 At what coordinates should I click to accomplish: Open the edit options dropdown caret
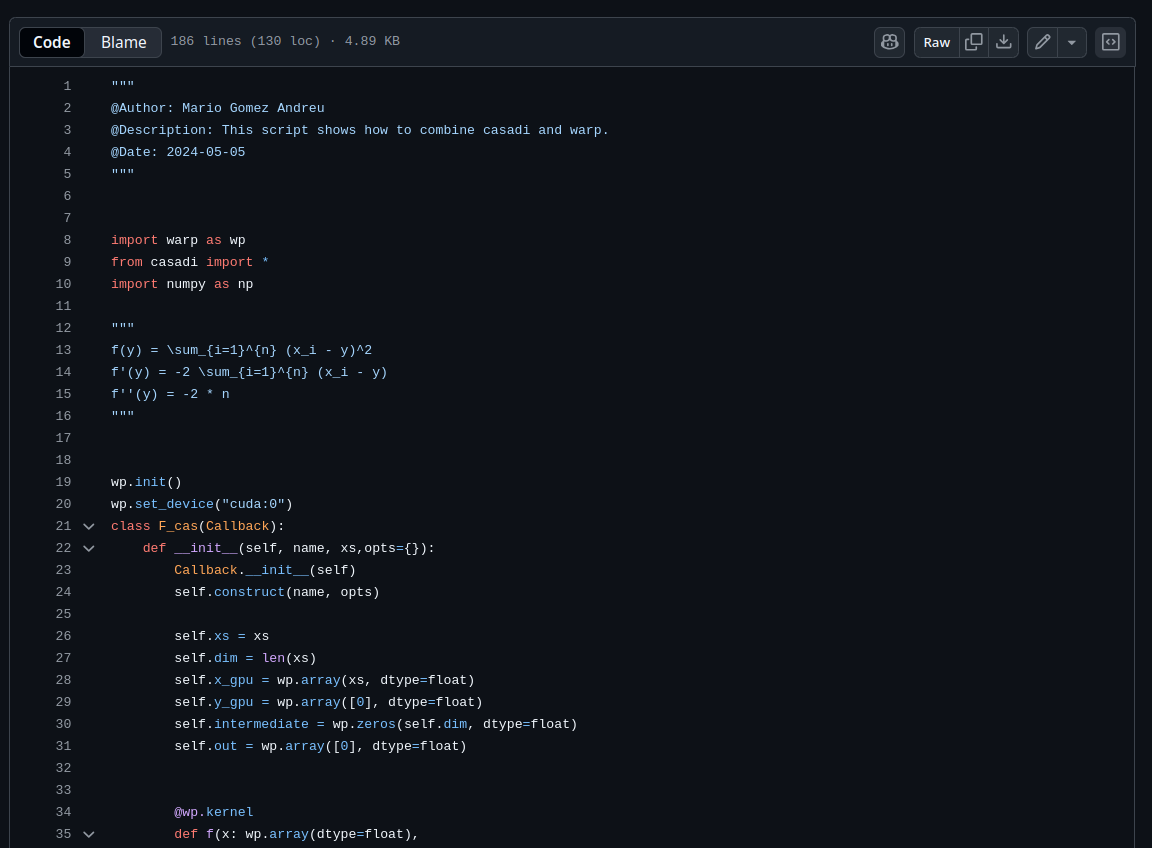(x=1072, y=42)
